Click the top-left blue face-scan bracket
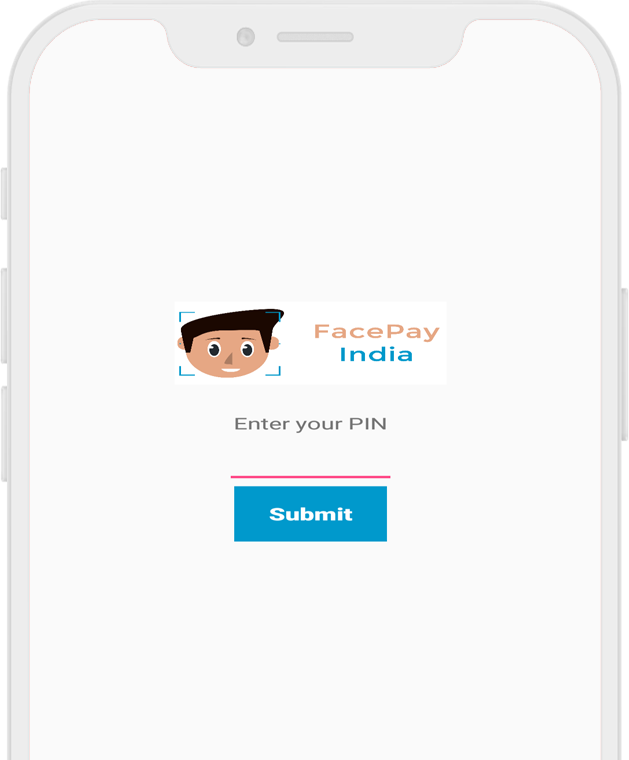Viewport: 629px width, 760px height. [x=186, y=316]
